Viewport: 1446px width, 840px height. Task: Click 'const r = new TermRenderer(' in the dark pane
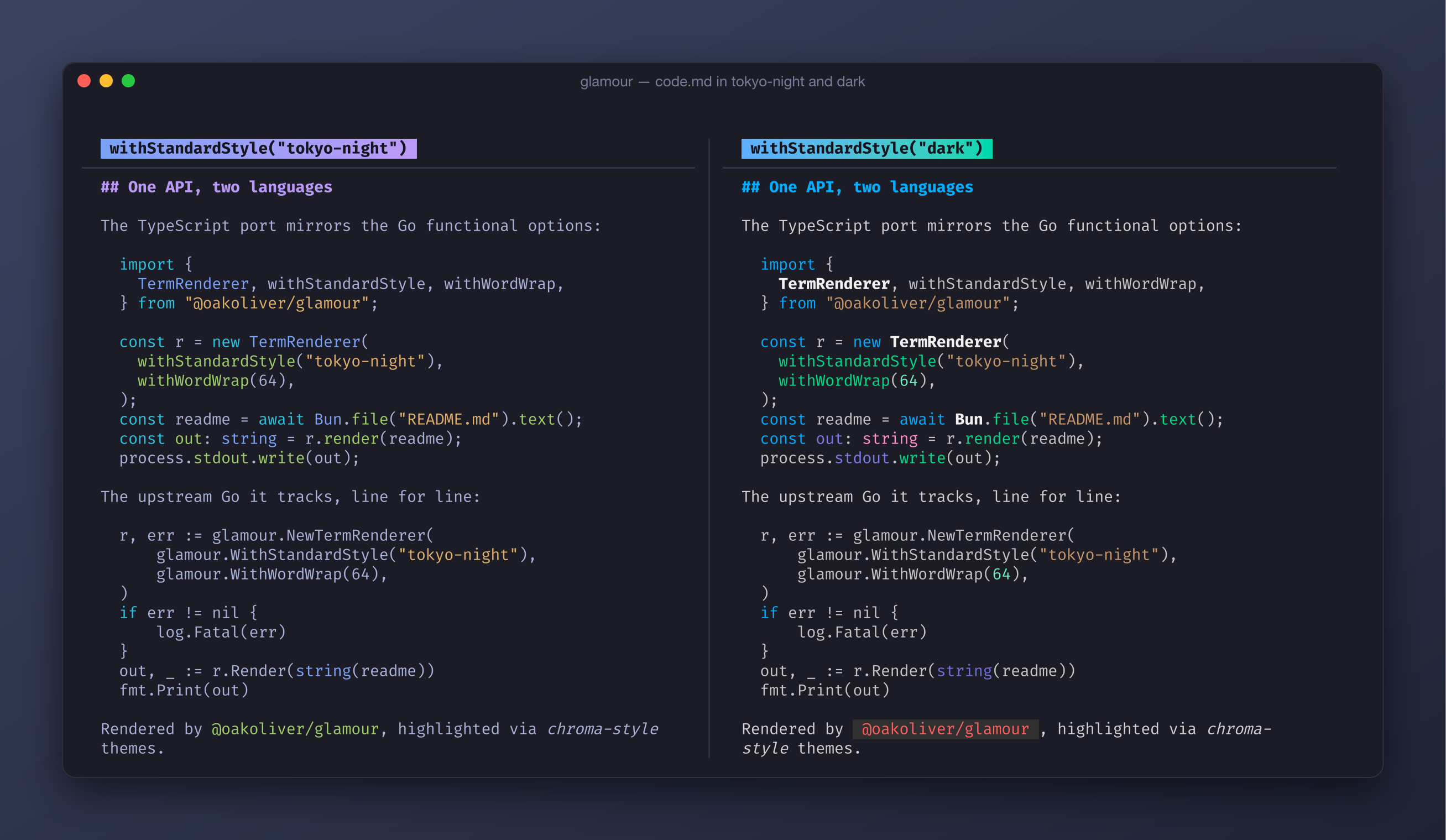tap(885, 342)
